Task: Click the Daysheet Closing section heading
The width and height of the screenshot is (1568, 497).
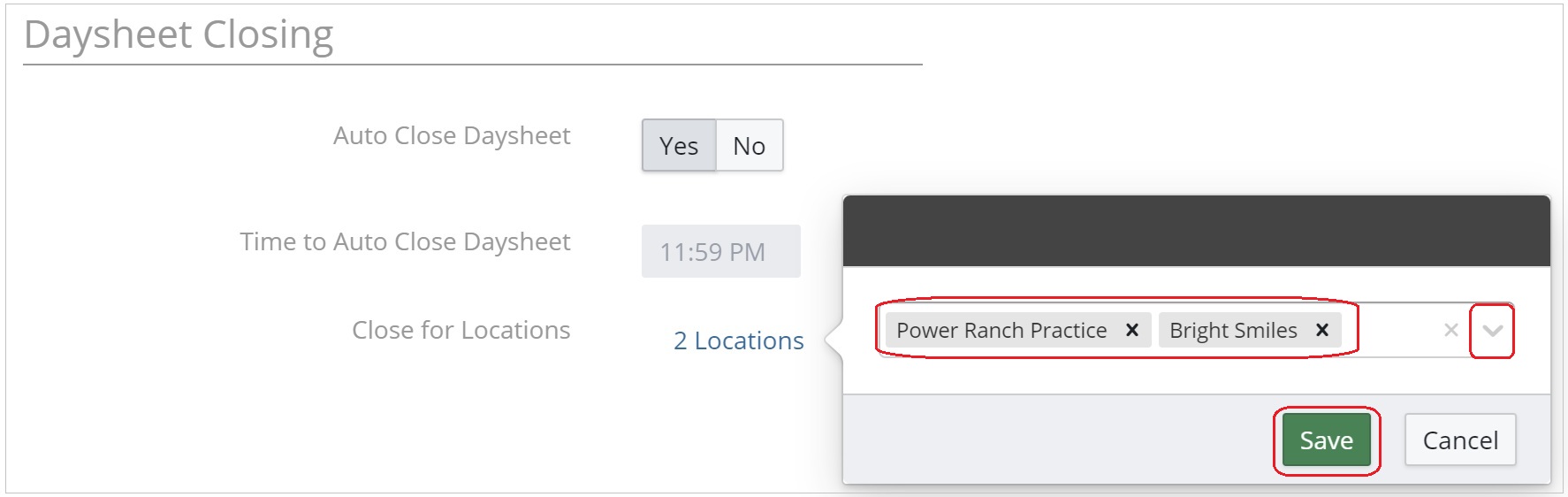Action: click(x=179, y=35)
